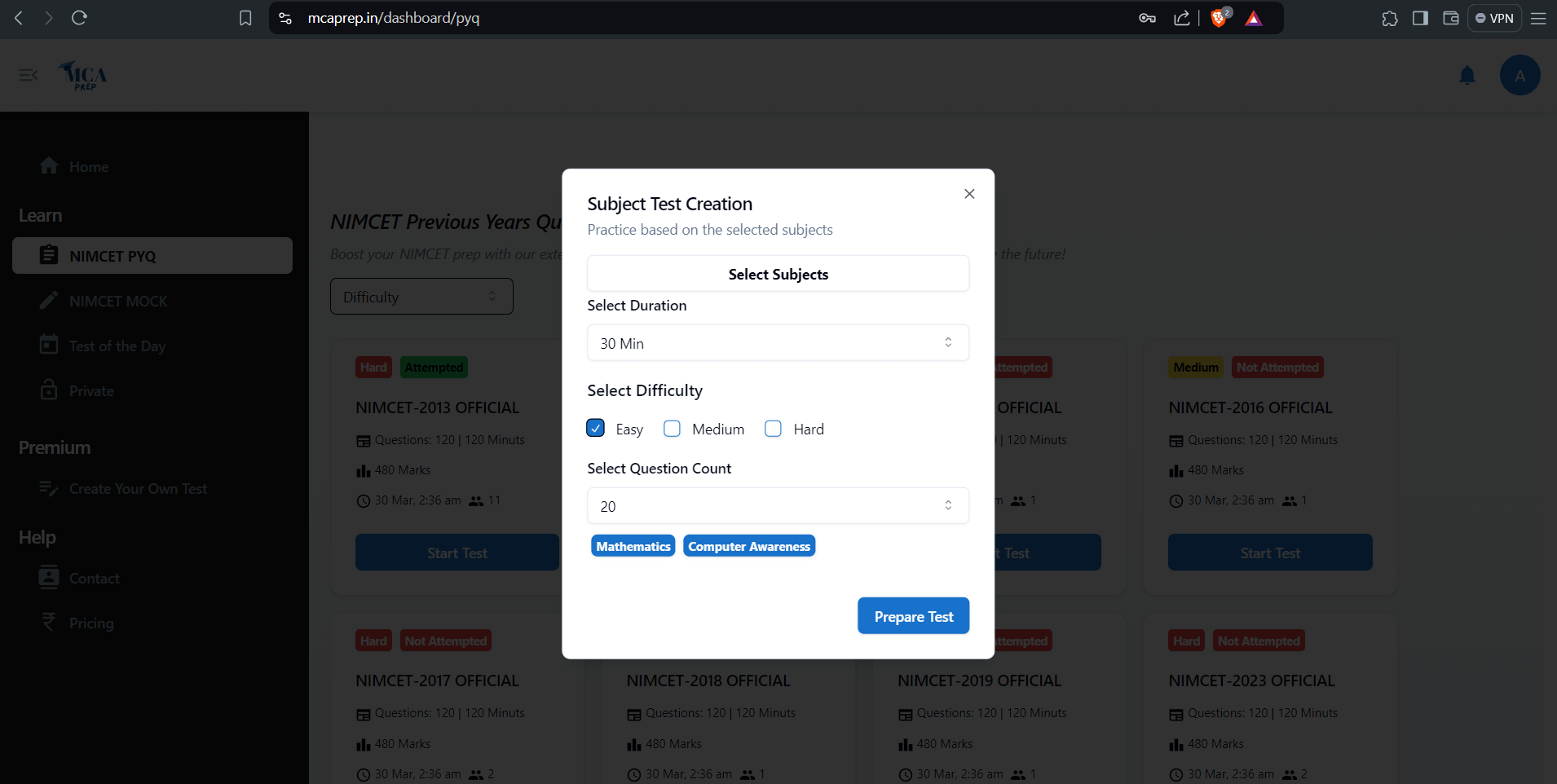Viewport: 1557px width, 784px height.
Task: Click Not Attempted badge on NIMCET-2016
Action: coord(1277,368)
